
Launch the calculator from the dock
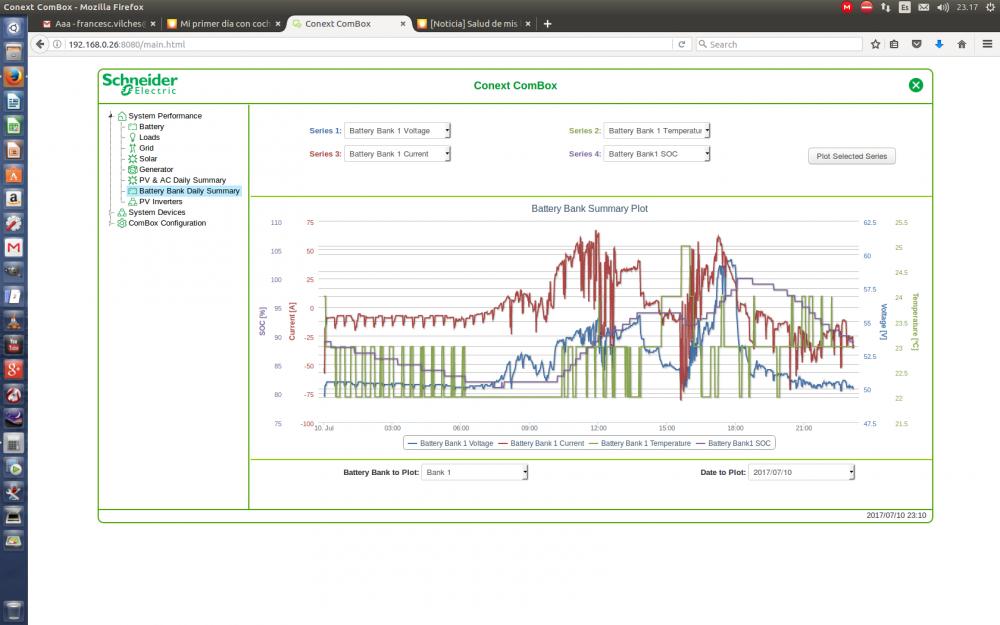click(x=13, y=443)
